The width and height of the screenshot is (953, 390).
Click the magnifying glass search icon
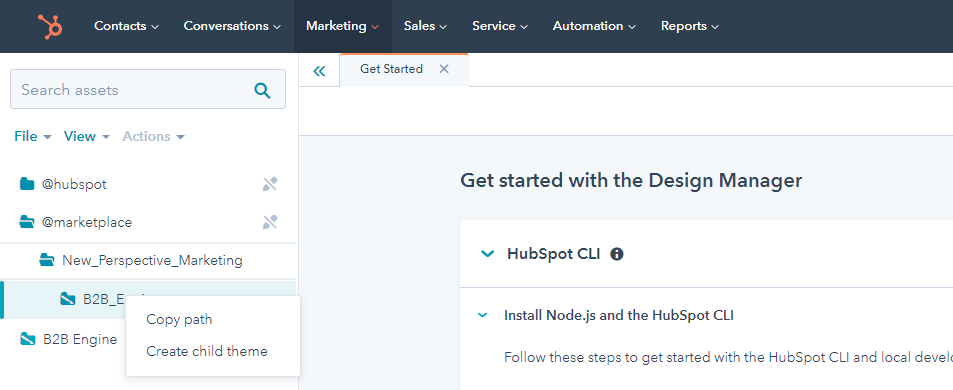[x=262, y=91]
